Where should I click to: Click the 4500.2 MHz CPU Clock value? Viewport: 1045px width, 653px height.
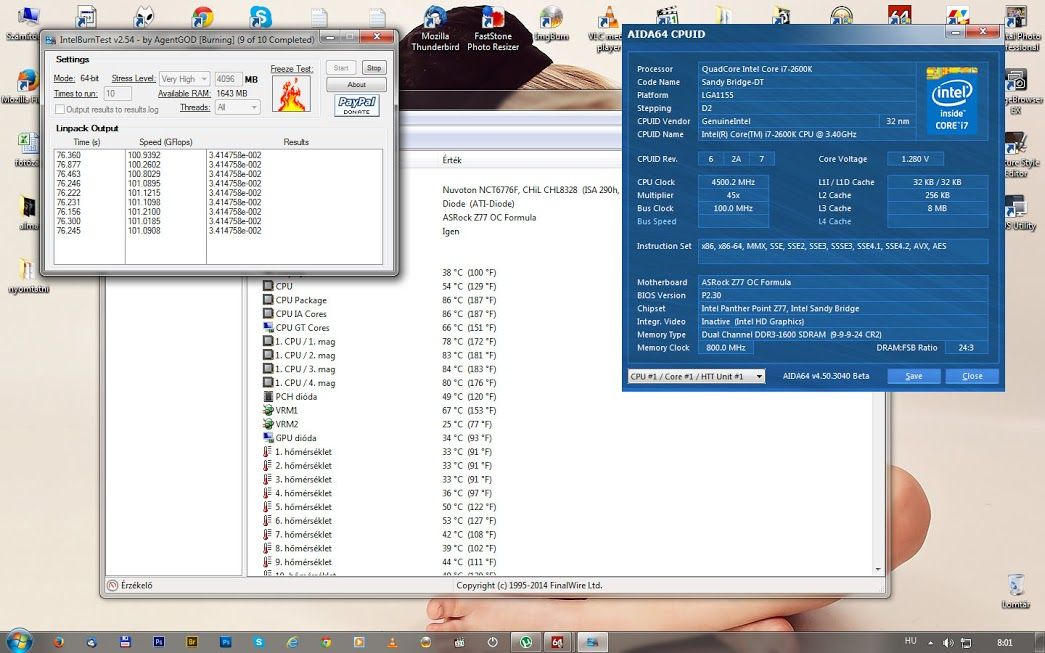coord(733,182)
